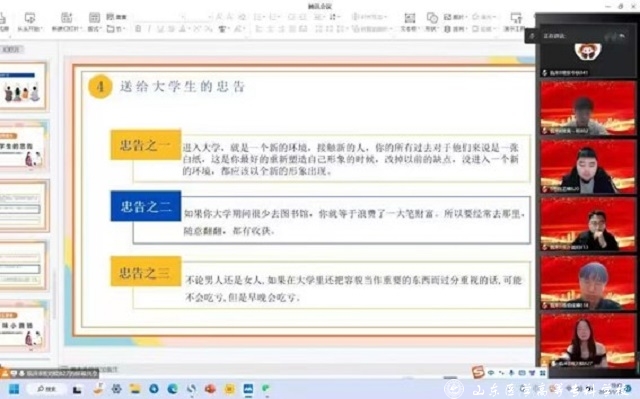Open the Microsoft Edge taskbar icon
640x399 pixels.
[x=173, y=389]
